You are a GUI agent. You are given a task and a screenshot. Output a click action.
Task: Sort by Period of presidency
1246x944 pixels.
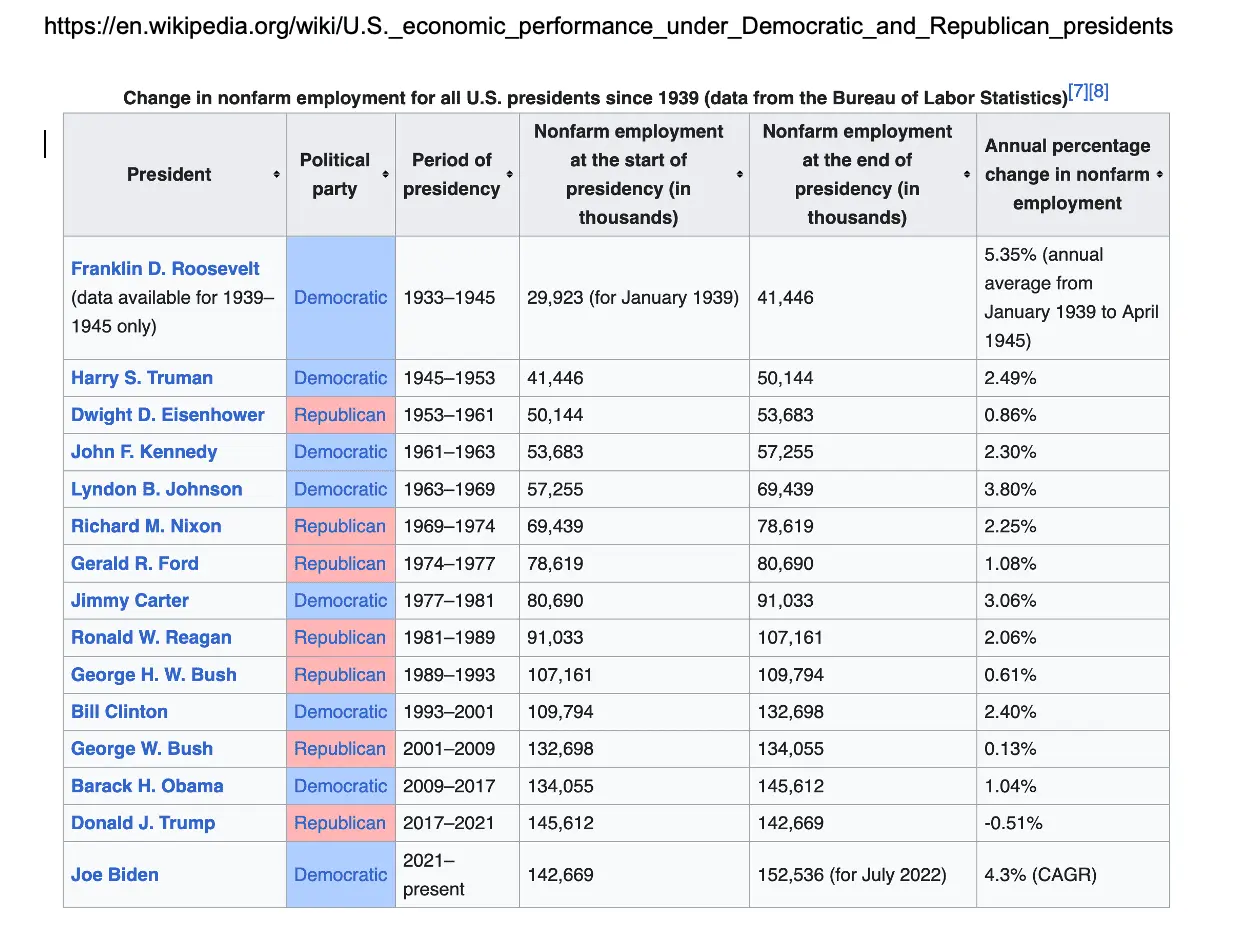pyautogui.click(x=509, y=175)
